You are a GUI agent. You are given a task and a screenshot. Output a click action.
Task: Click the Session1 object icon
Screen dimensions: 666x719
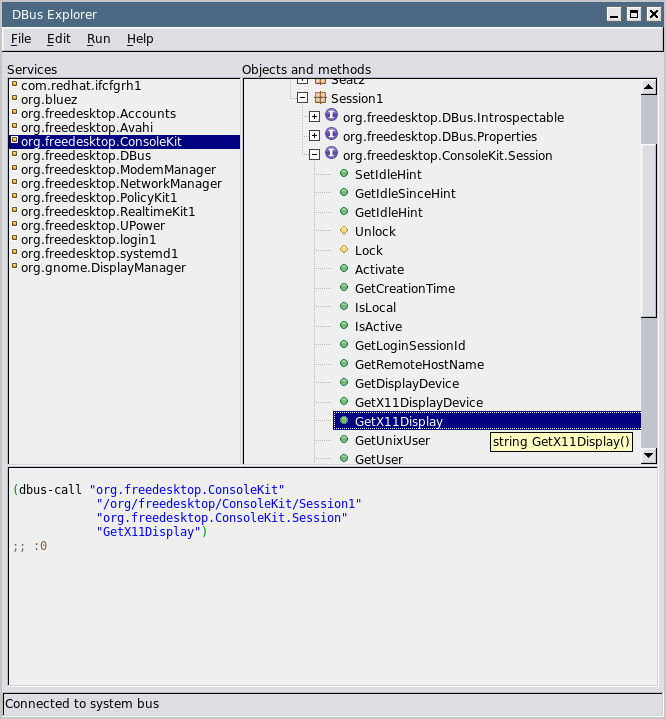pos(320,98)
